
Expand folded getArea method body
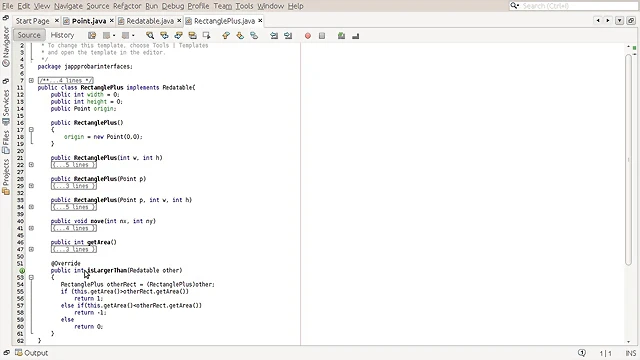(x=31, y=249)
